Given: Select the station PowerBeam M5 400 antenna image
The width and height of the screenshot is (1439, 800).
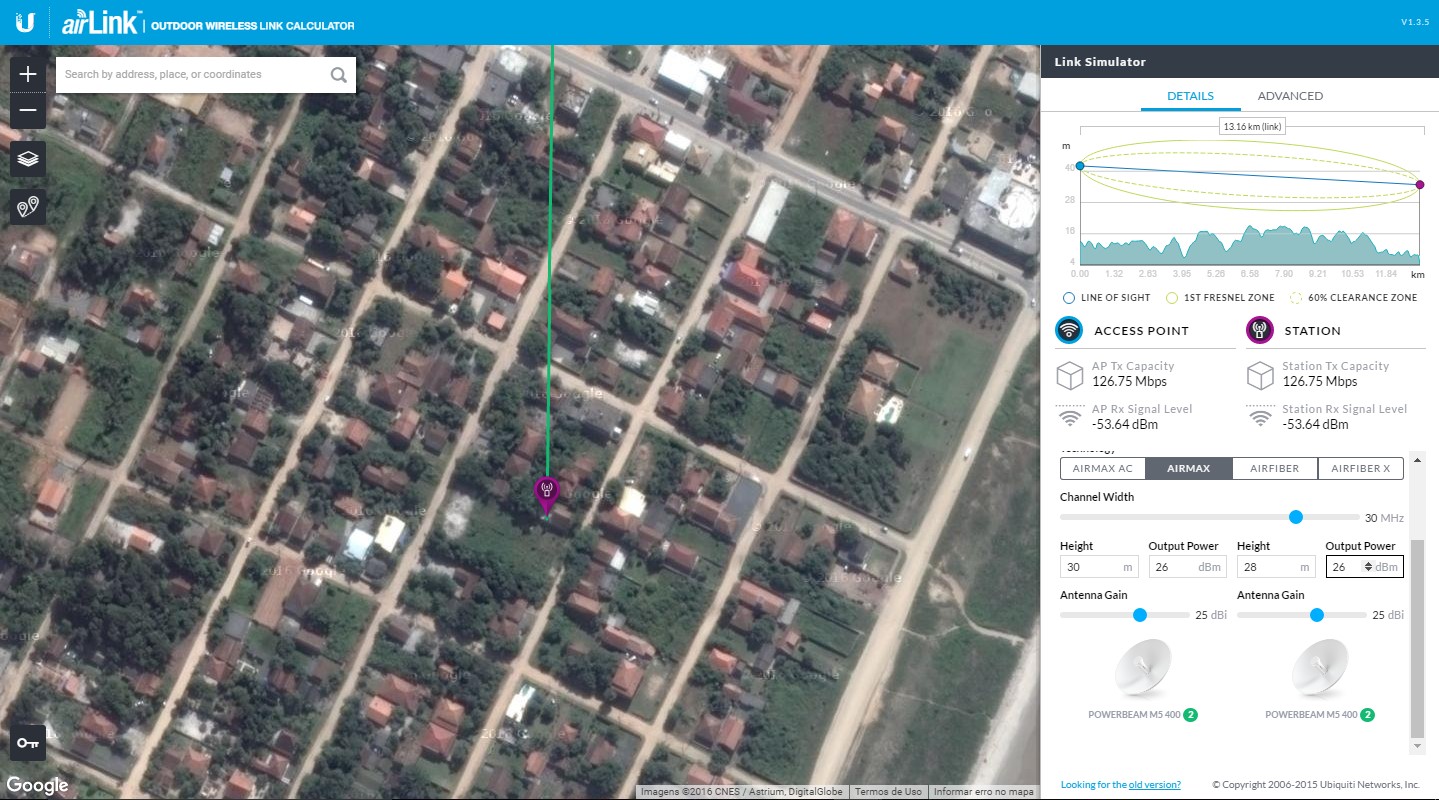Looking at the screenshot, I should pyautogui.click(x=1320, y=668).
